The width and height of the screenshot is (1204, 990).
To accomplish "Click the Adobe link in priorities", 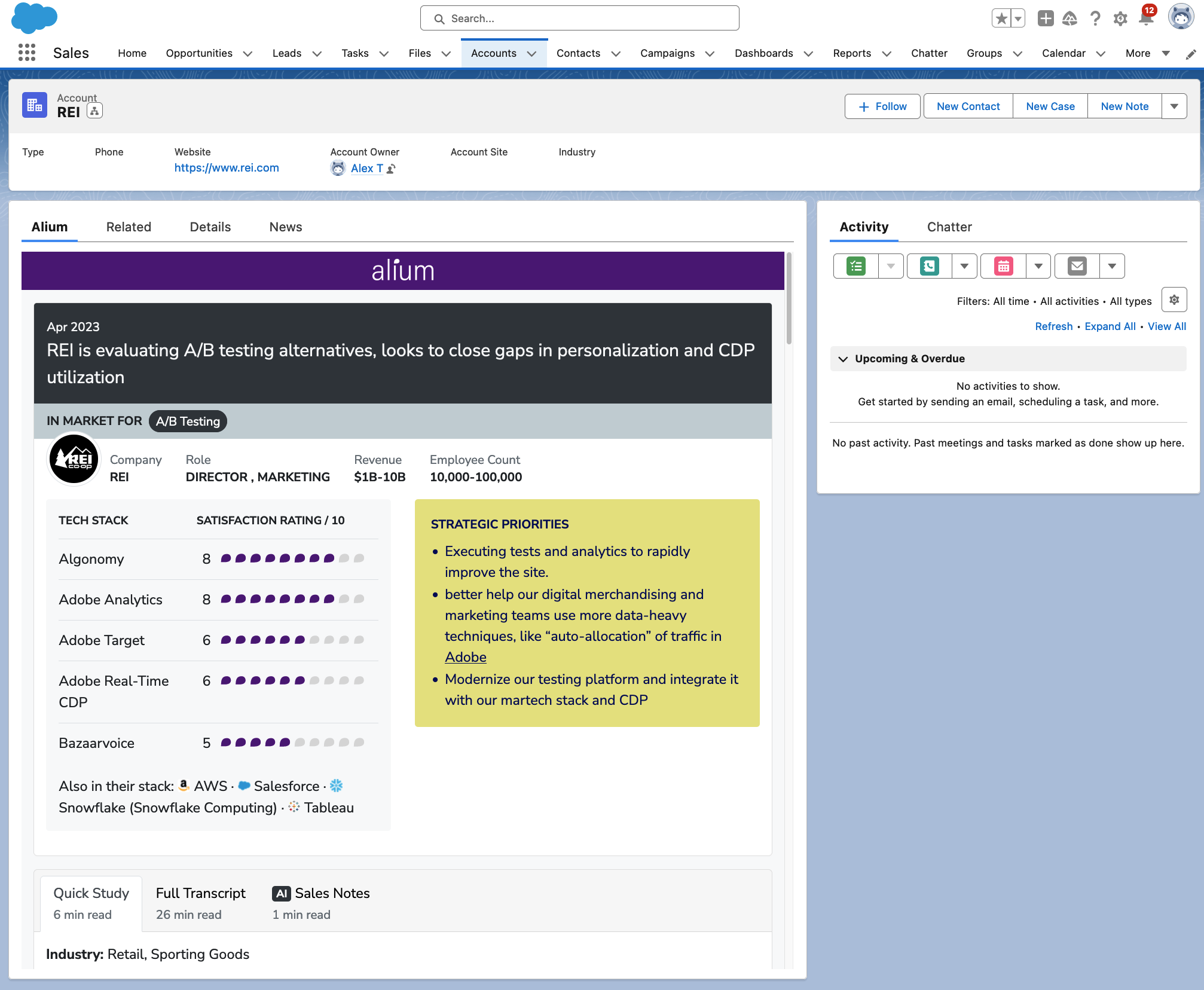I will [466, 657].
